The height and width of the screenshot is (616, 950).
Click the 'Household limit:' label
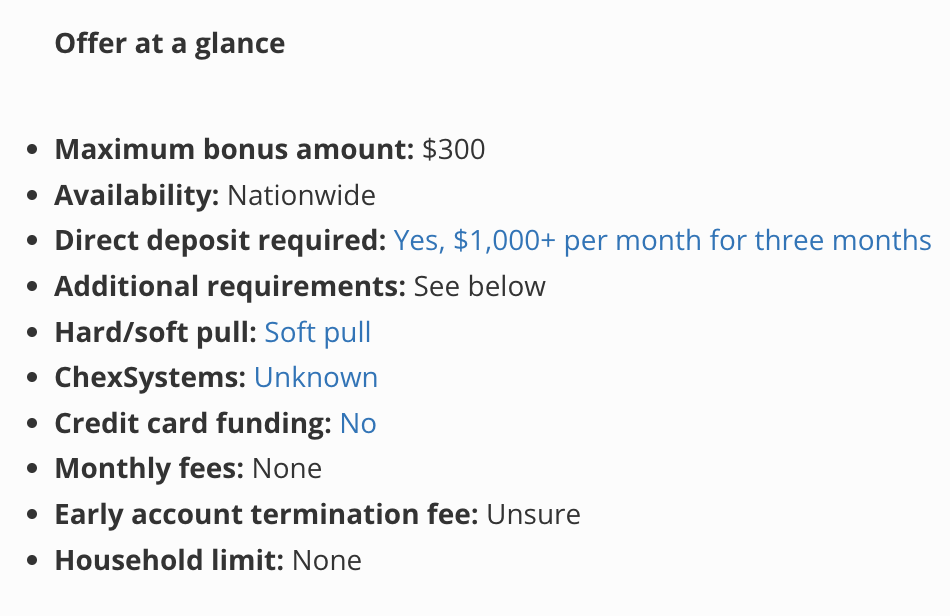tap(169, 560)
